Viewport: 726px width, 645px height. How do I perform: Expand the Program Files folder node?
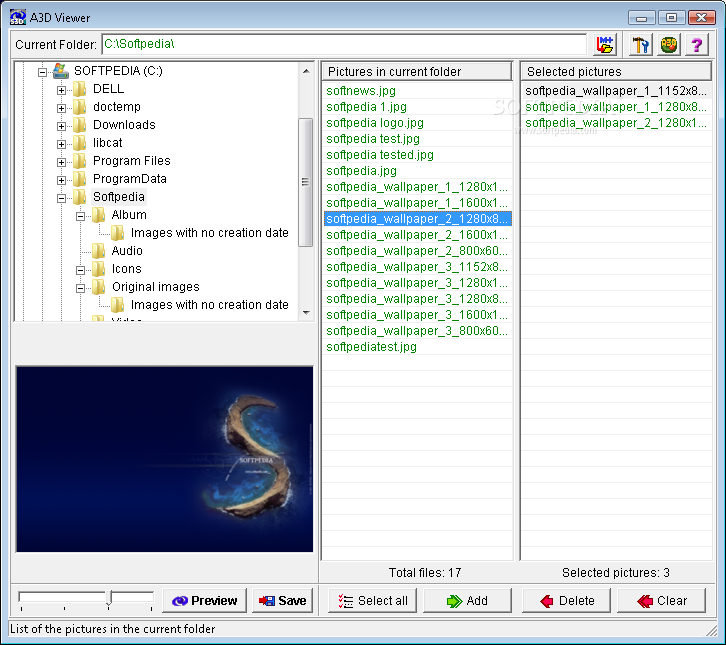61,162
